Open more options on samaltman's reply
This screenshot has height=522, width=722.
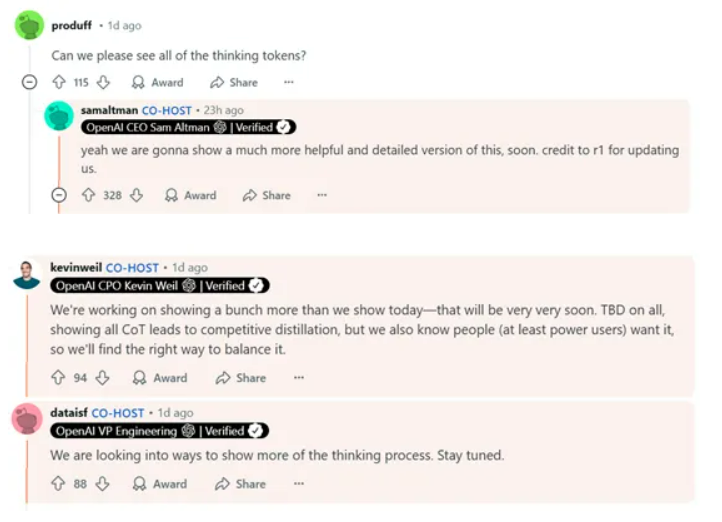[x=322, y=195]
